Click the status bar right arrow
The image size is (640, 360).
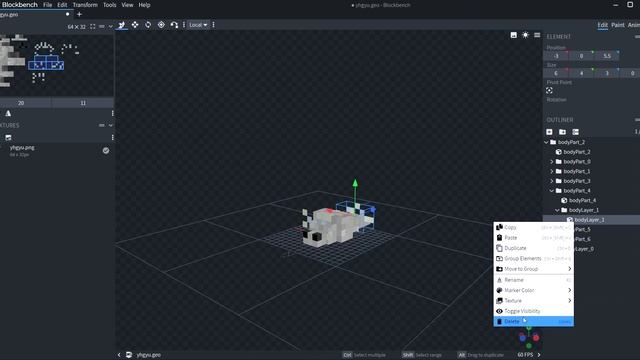click(x=539, y=355)
